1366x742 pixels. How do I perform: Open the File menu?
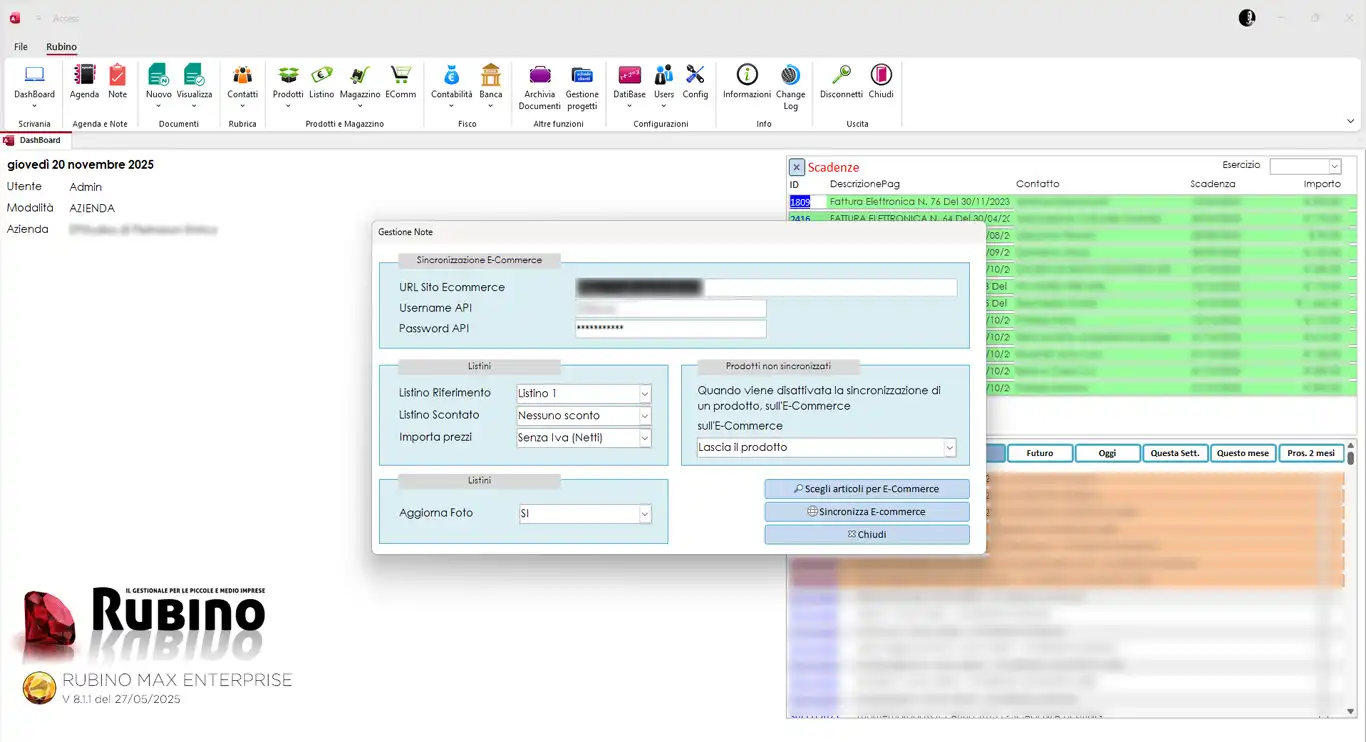click(21, 47)
